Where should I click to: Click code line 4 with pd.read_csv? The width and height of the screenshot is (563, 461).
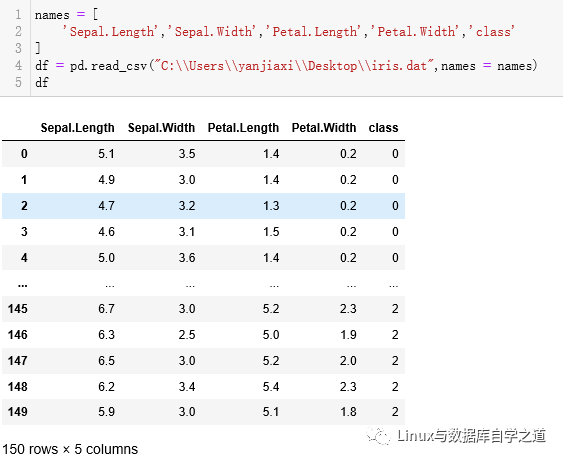[286, 66]
